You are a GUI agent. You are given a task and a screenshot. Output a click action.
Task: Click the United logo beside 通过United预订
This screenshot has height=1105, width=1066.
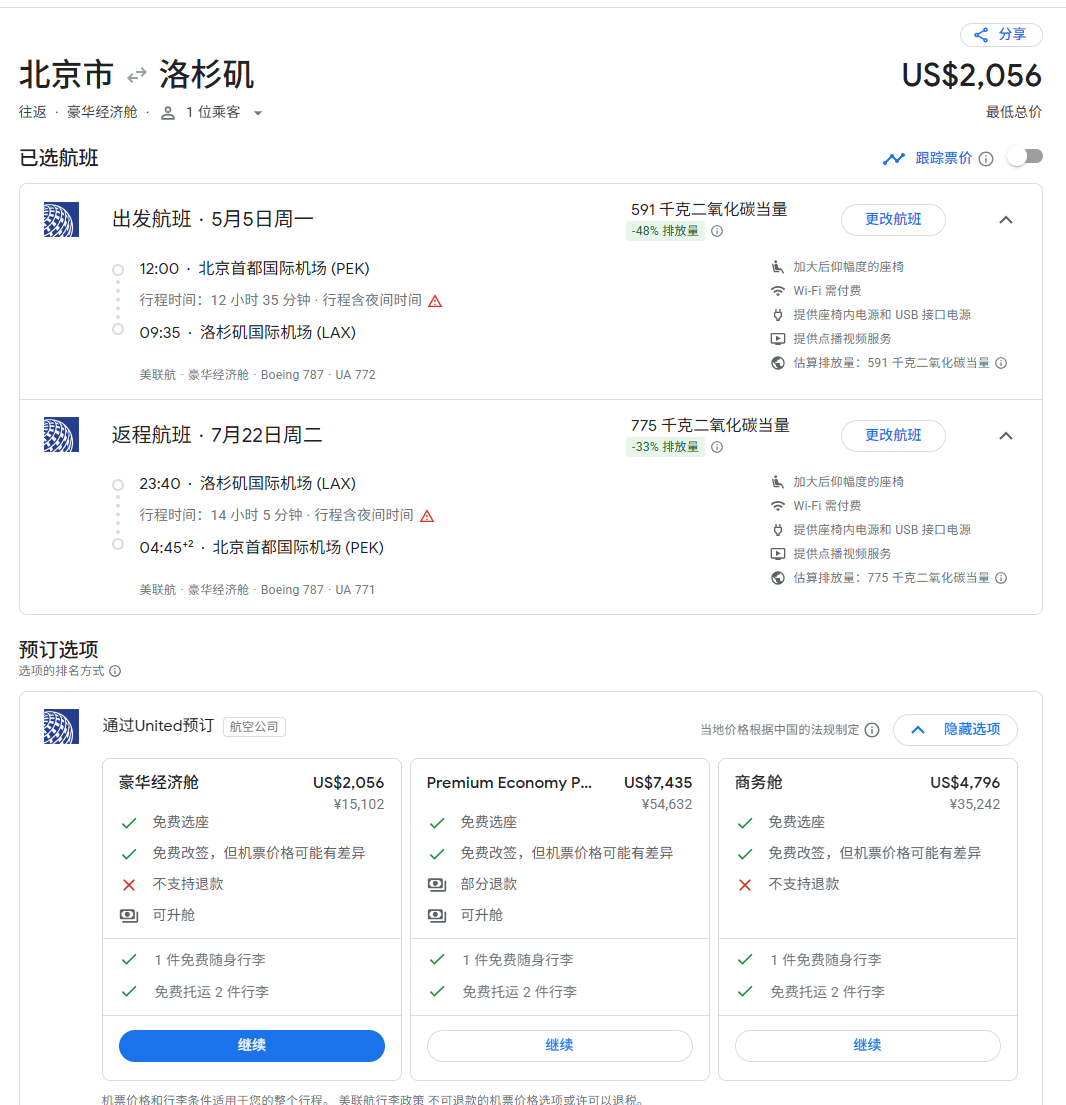click(61, 727)
